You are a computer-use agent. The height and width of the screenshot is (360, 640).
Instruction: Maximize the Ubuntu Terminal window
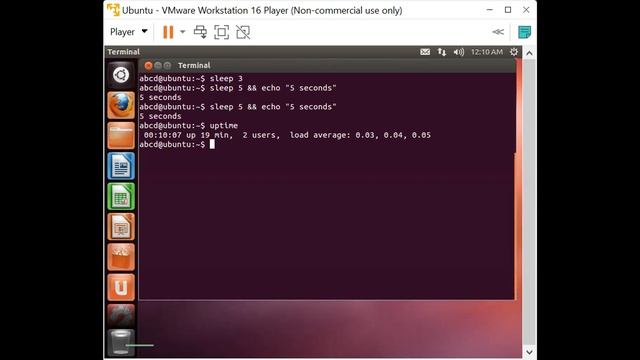click(167, 65)
